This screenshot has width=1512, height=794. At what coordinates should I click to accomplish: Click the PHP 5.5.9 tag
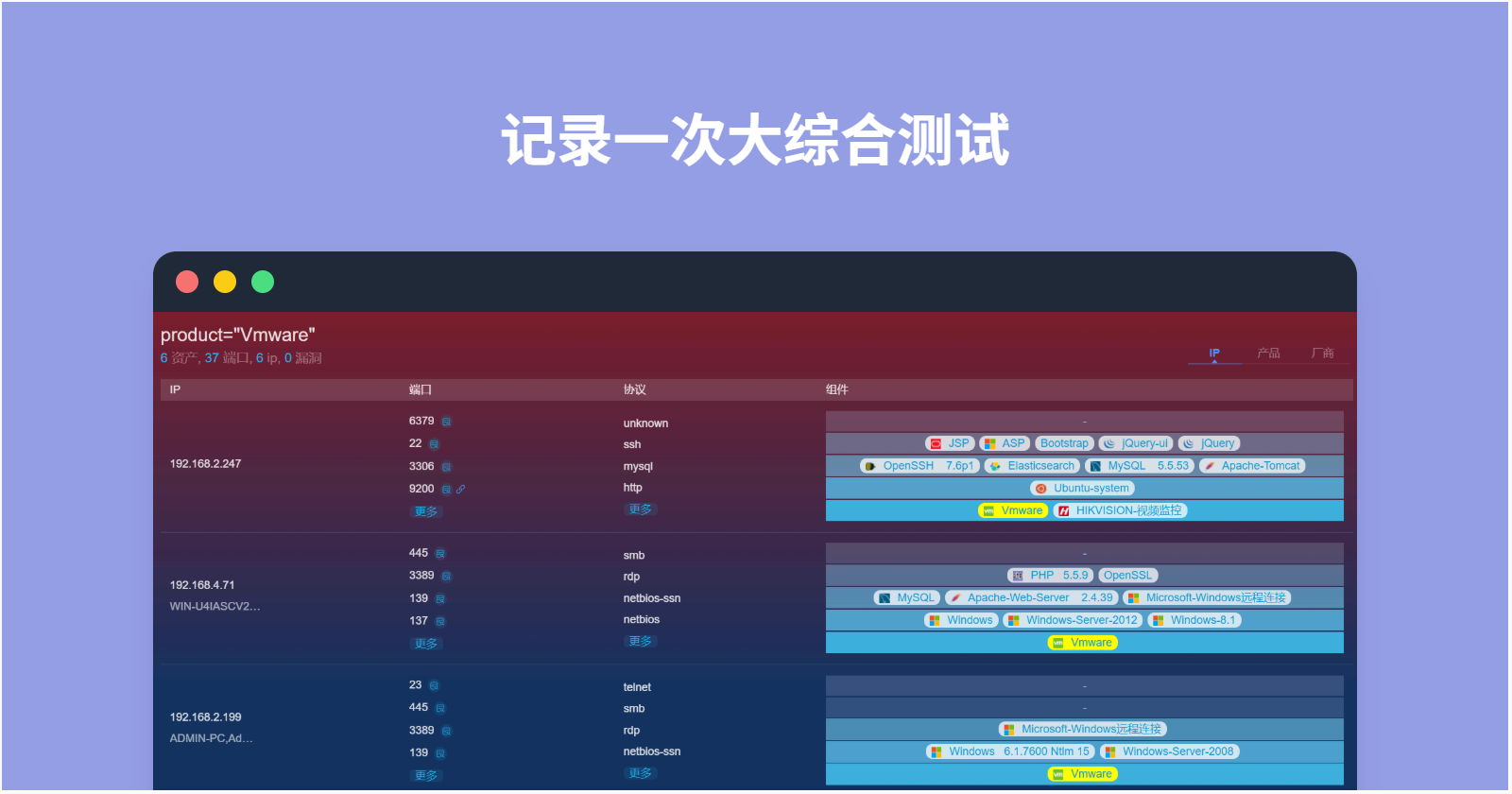coord(1050,576)
